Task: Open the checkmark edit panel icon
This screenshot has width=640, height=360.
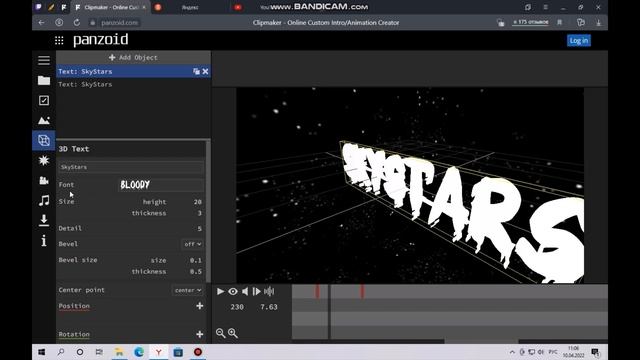Action: click(x=44, y=100)
